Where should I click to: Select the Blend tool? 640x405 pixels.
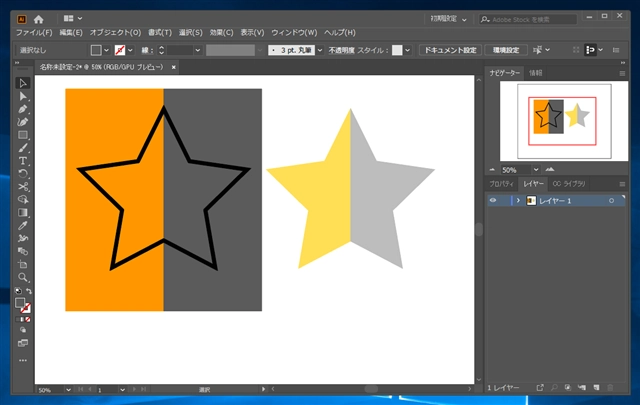pyautogui.click(x=23, y=251)
